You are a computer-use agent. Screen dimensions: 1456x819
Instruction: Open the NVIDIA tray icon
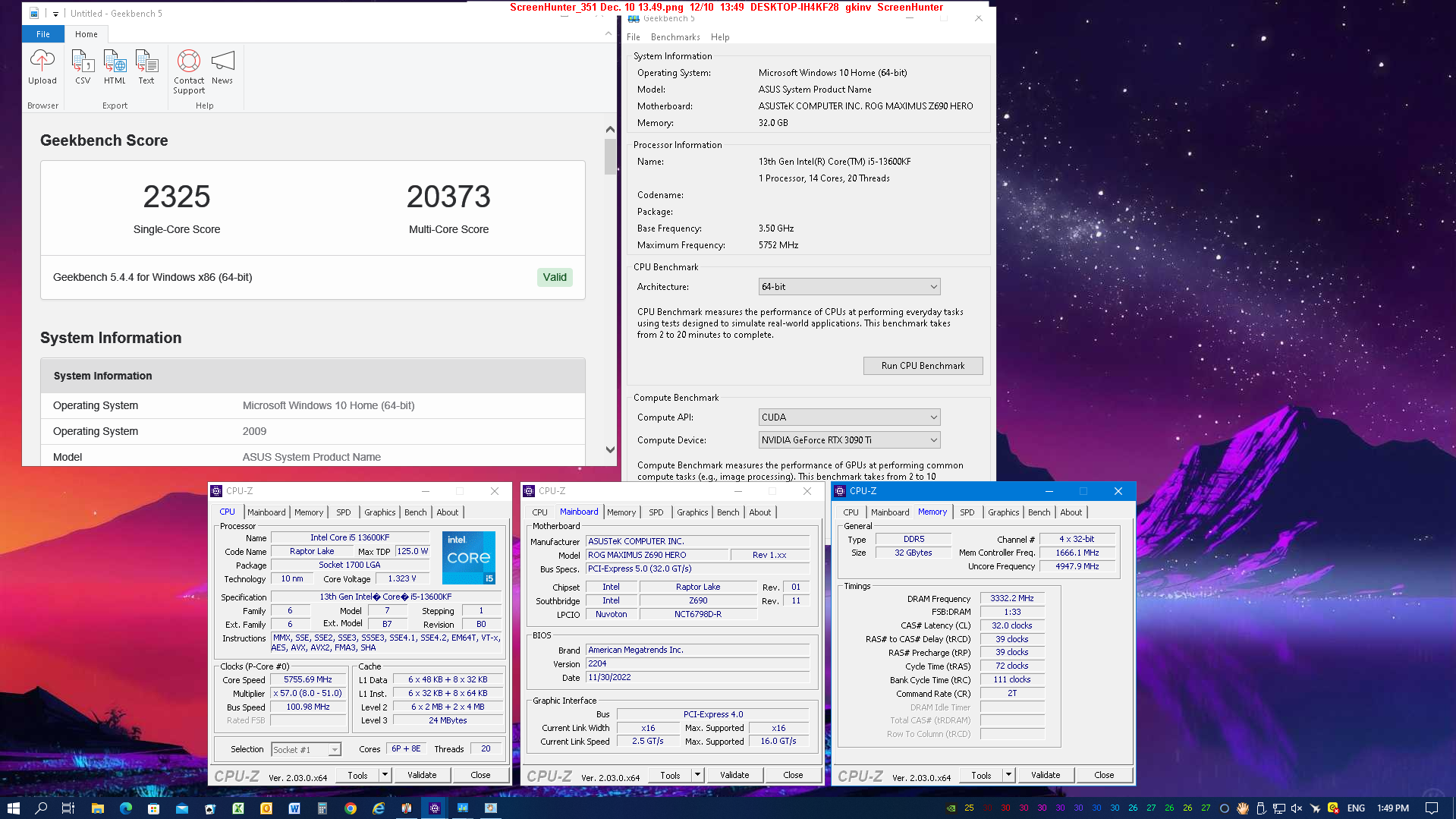point(951,808)
